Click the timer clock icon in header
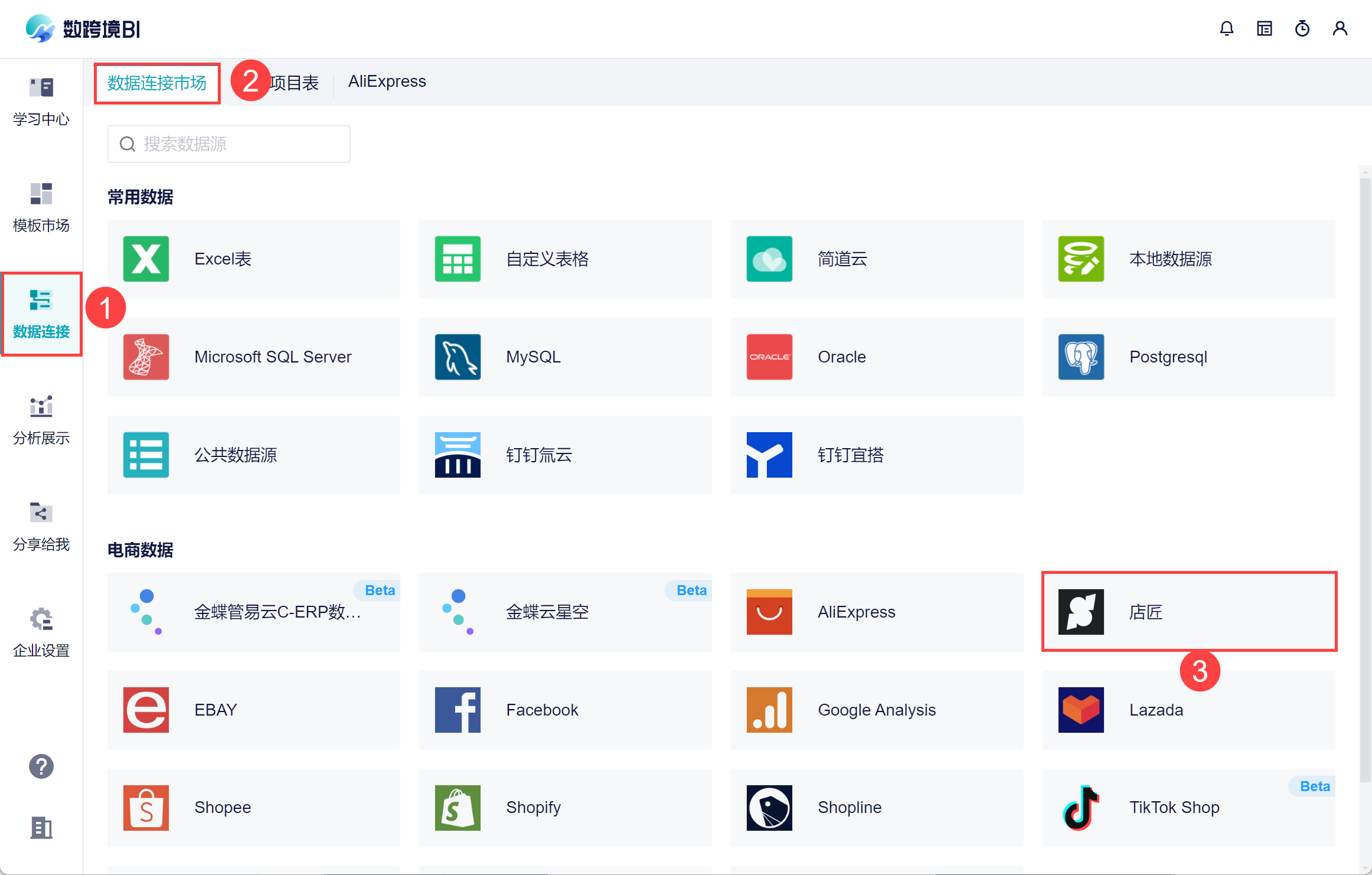Viewport: 1372px width, 875px height. pyautogui.click(x=1302, y=28)
